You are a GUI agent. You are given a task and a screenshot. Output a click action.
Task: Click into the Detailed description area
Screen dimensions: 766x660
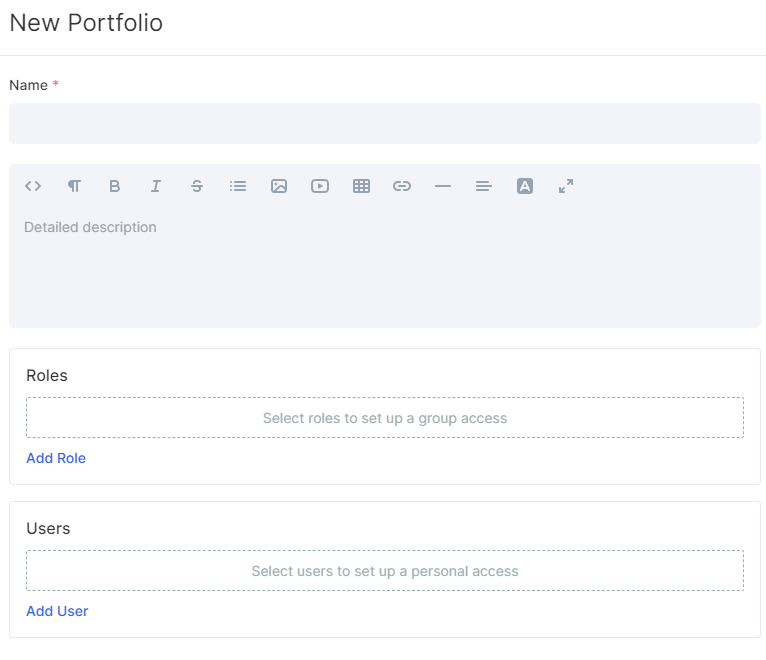point(385,266)
